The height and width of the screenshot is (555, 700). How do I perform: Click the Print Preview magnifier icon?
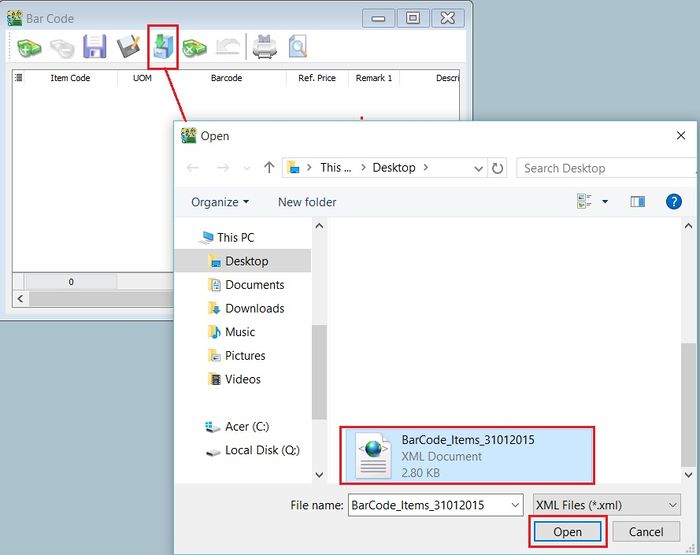[x=297, y=46]
